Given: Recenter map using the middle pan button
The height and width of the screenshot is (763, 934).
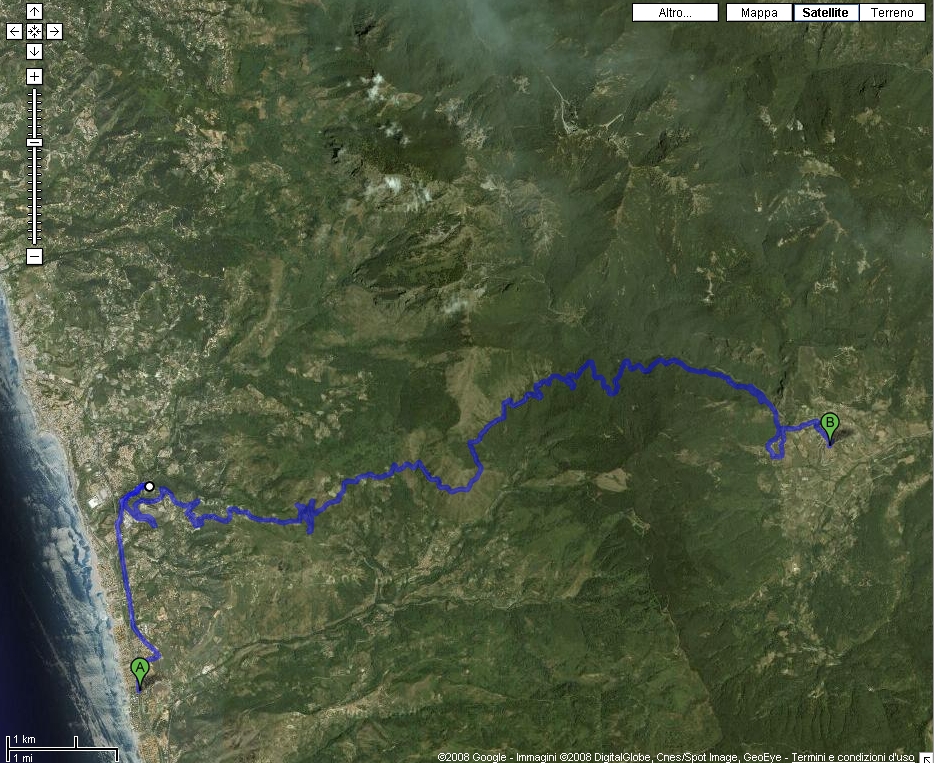Looking at the screenshot, I should click(x=35, y=32).
